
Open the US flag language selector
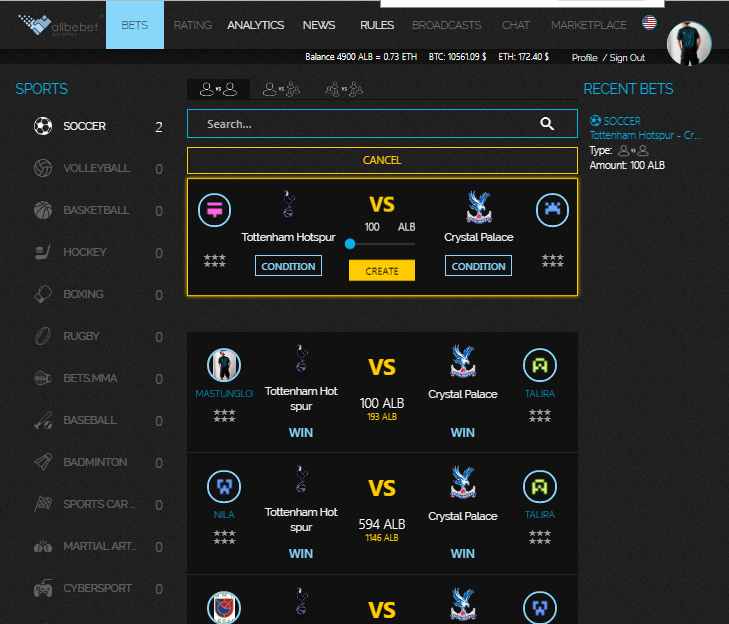(649, 22)
